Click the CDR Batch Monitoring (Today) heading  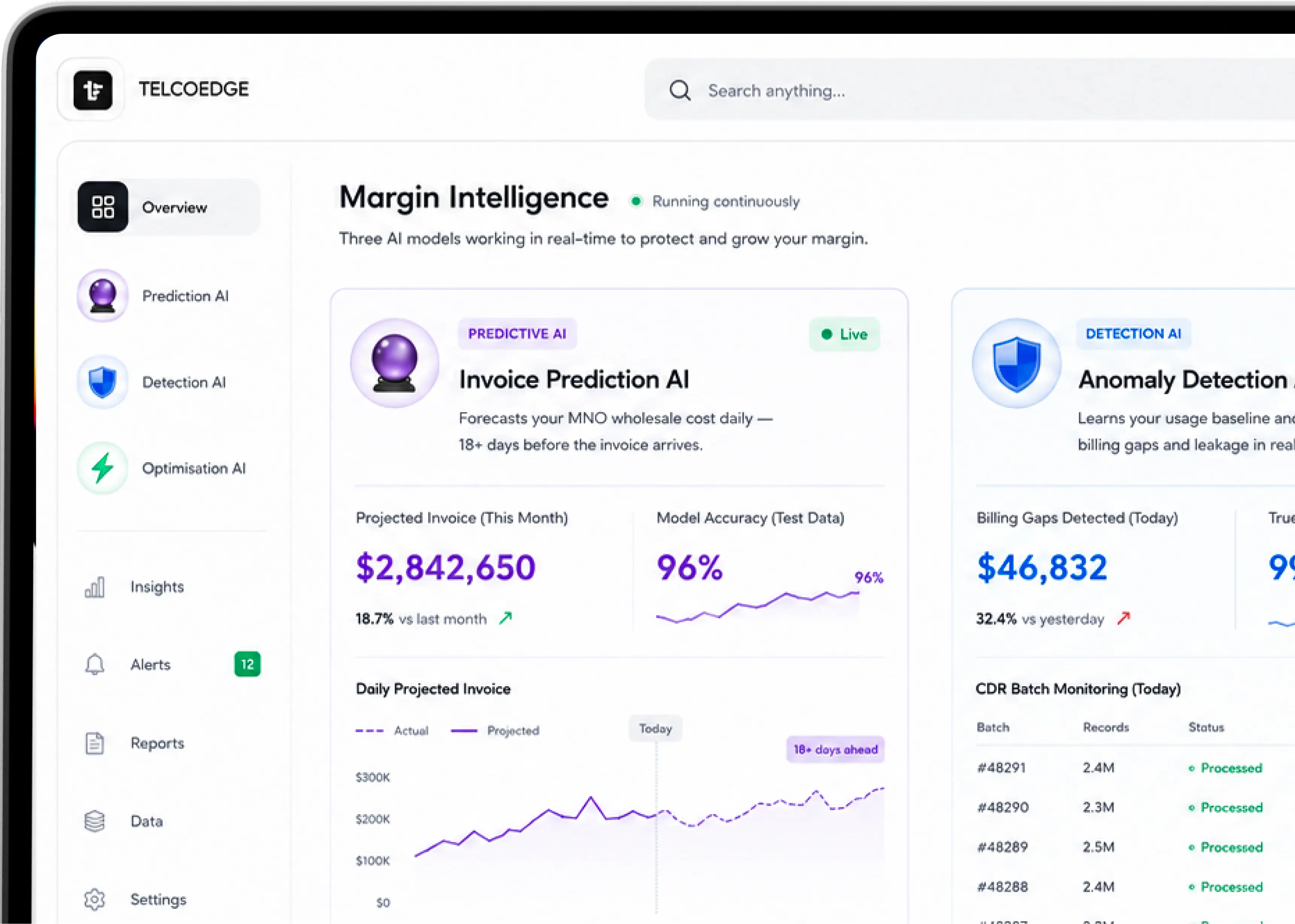click(1078, 689)
